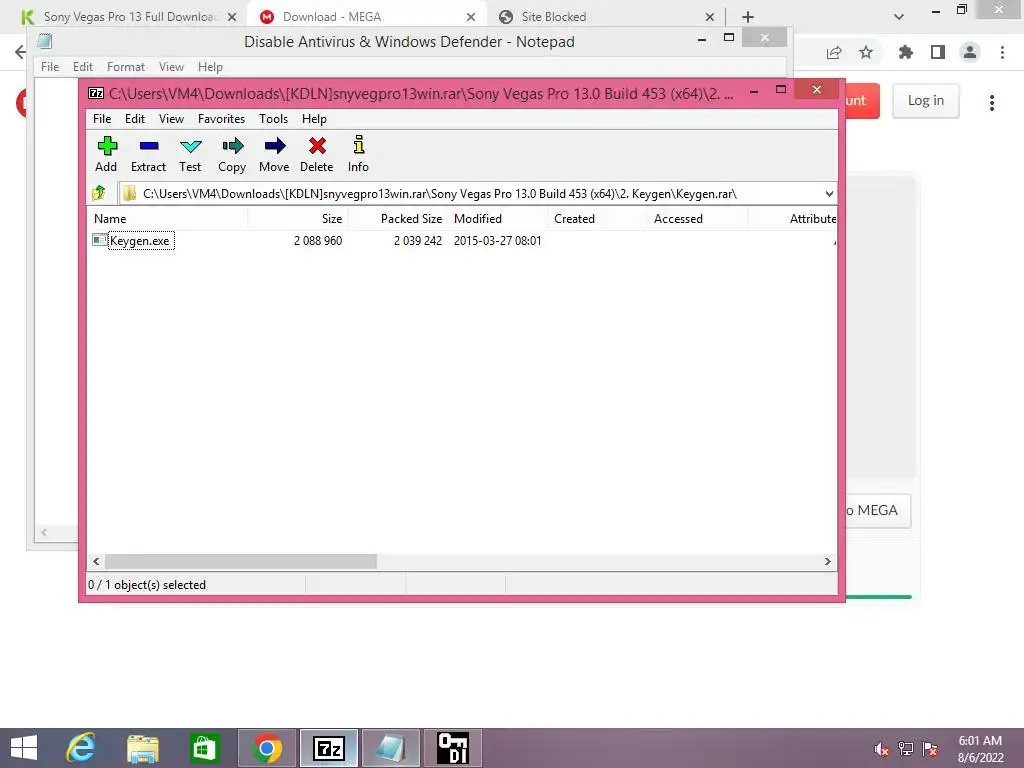Close the Sony Vegas Pro 13 tab
The image size is (1024, 768).
pyautogui.click(x=232, y=17)
